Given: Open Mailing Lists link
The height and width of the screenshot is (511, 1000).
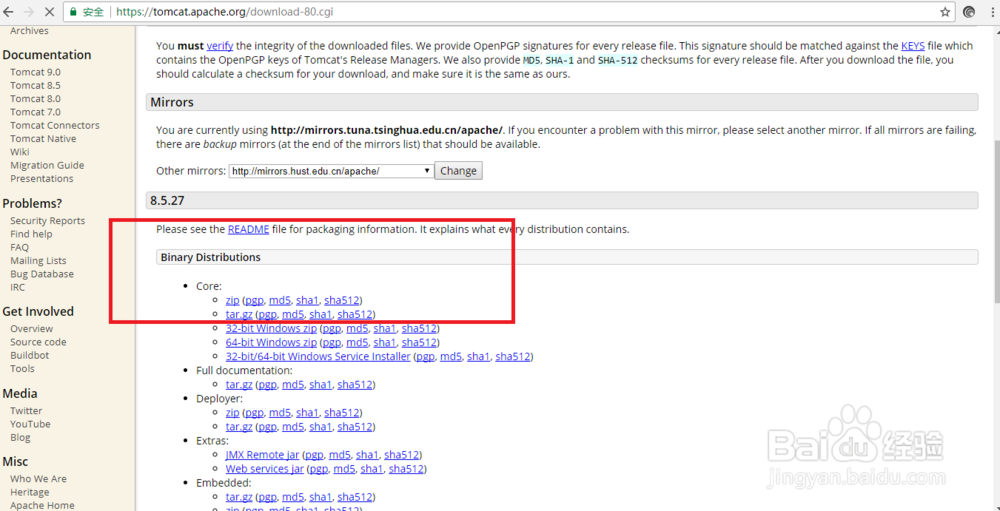Looking at the screenshot, I should 38,261.
